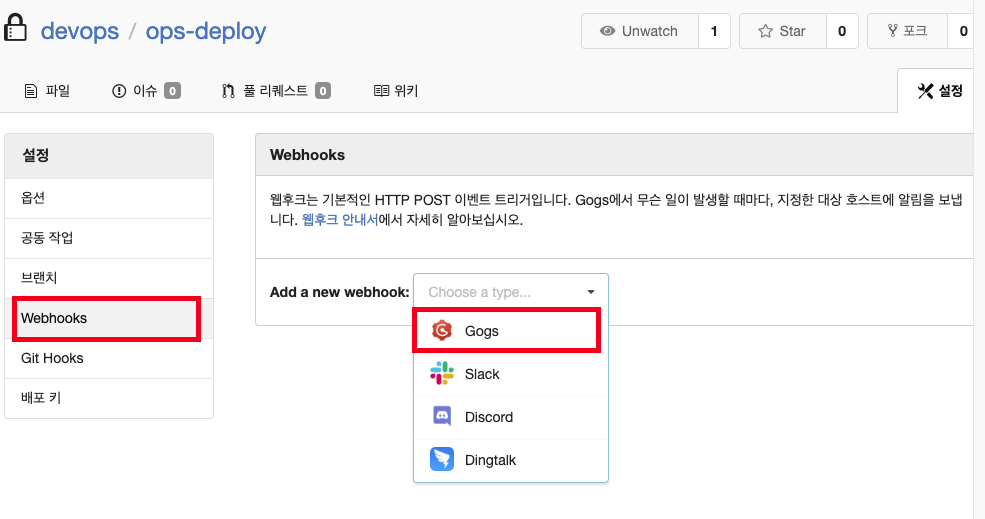
Task: Click the book icon on 위키 tab
Action: point(381,91)
